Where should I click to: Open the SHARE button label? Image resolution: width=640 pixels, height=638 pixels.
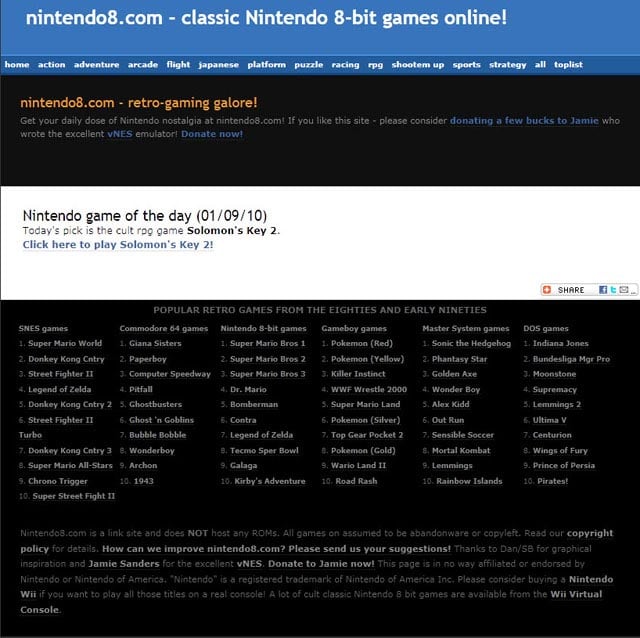[x=571, y=290]
